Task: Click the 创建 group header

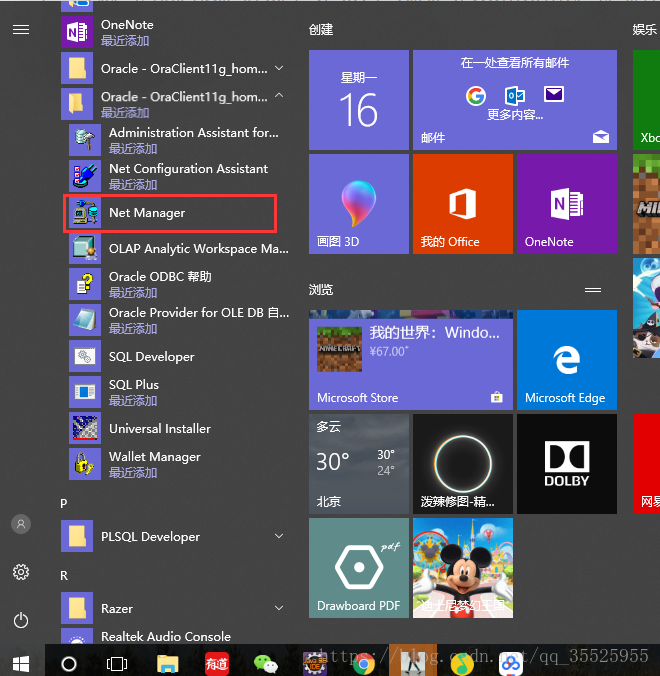Action: coord(321,29)
